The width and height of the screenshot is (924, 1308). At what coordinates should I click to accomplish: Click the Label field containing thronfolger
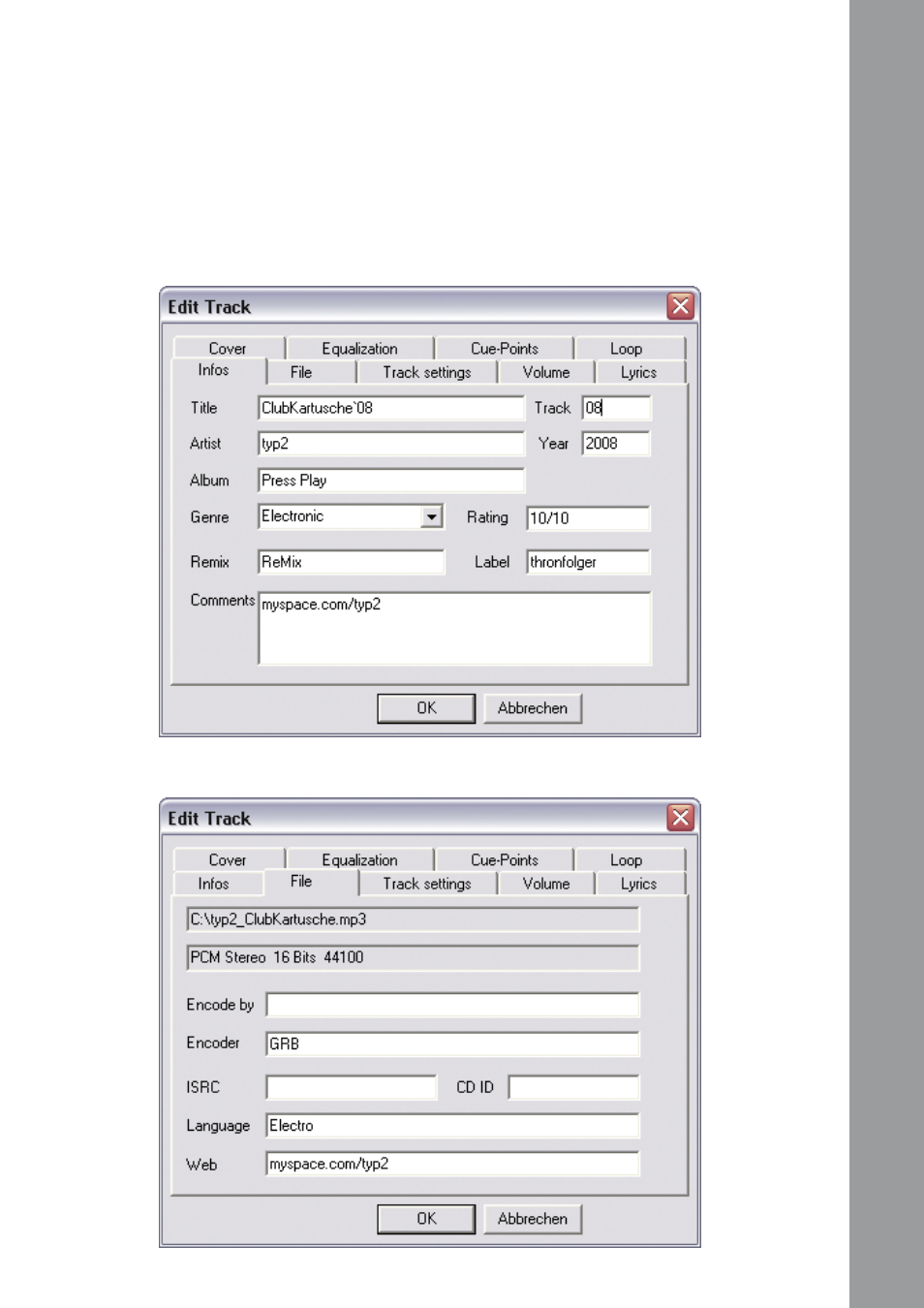point(588,562)
